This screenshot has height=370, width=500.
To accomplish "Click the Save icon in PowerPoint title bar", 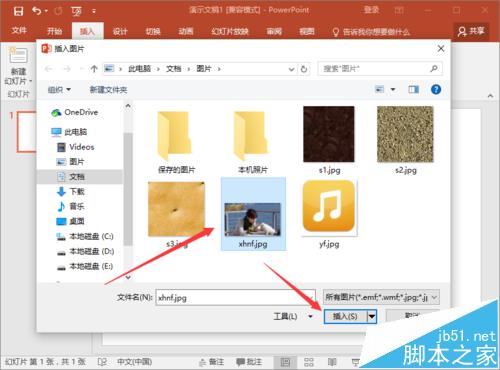I will click(x=18, y=11).
